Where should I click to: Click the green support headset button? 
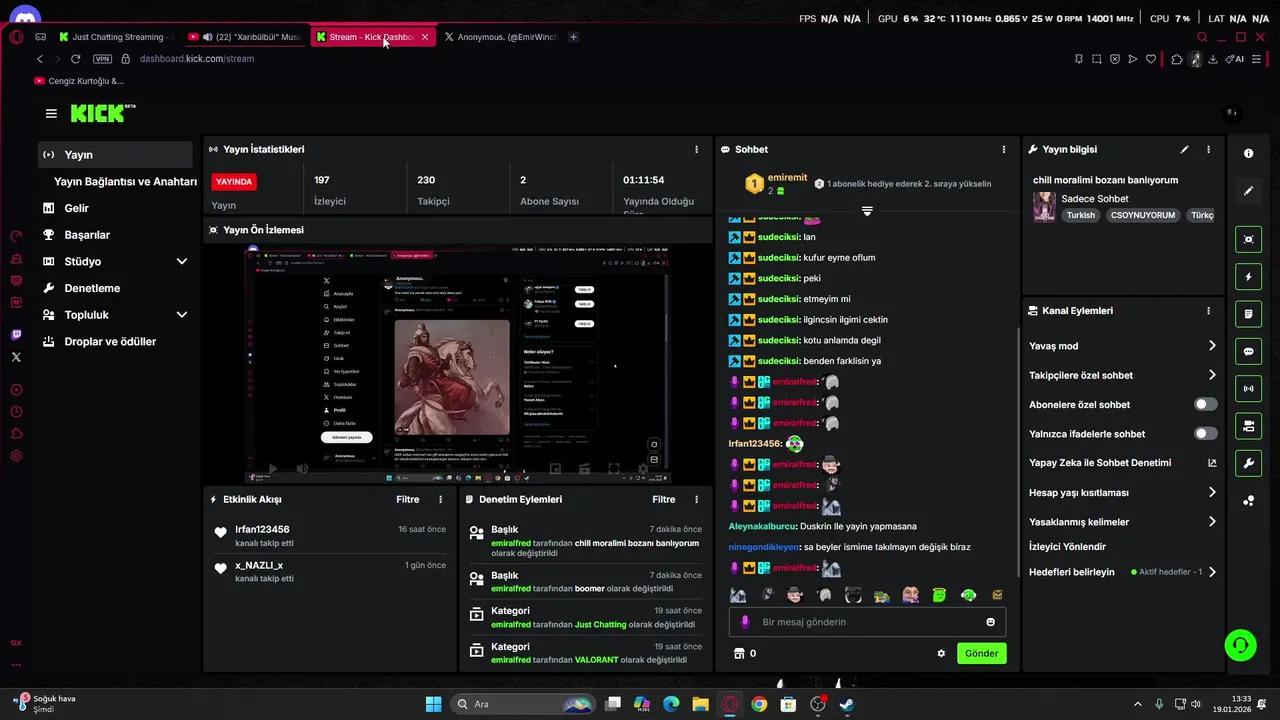1241,645
